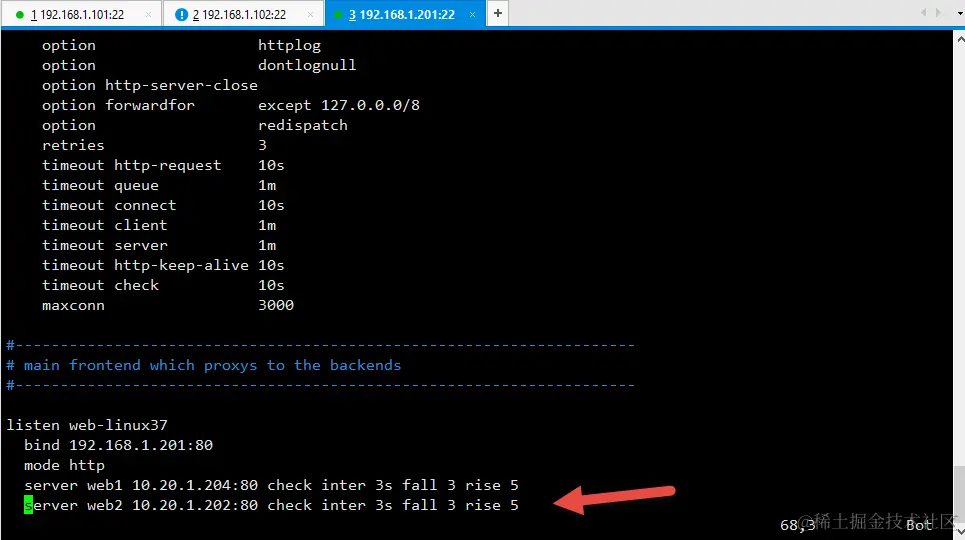Click the 'redispatch' option value

point(303,126)
